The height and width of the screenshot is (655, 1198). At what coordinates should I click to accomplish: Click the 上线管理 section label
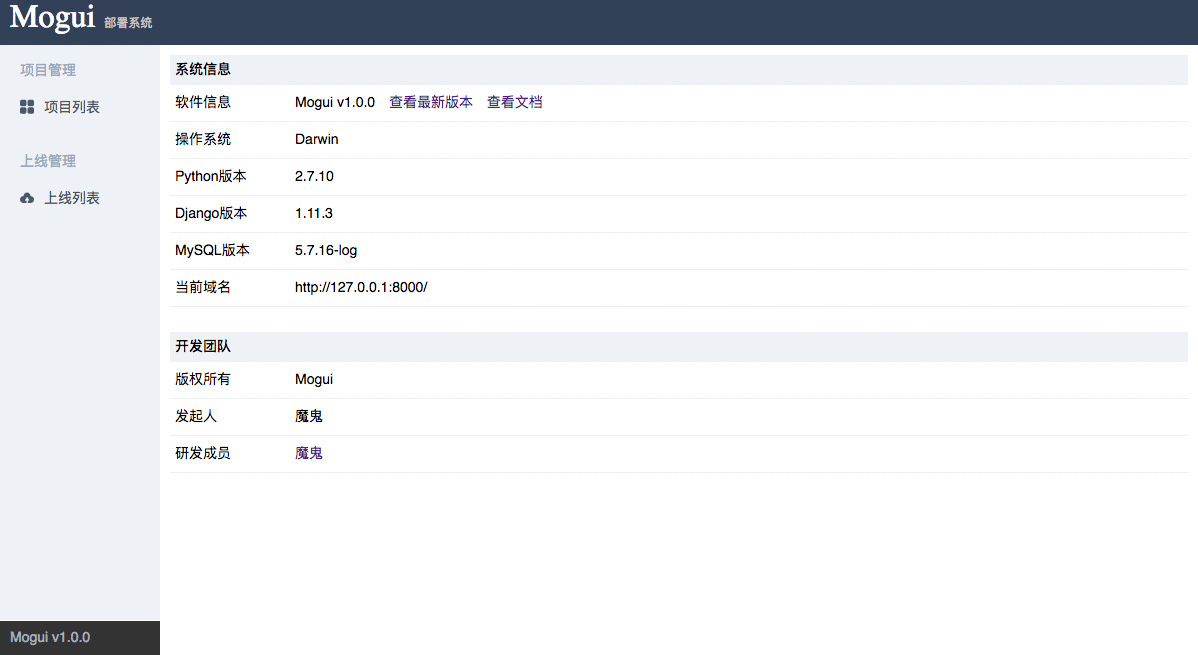[x=47, y=160]
